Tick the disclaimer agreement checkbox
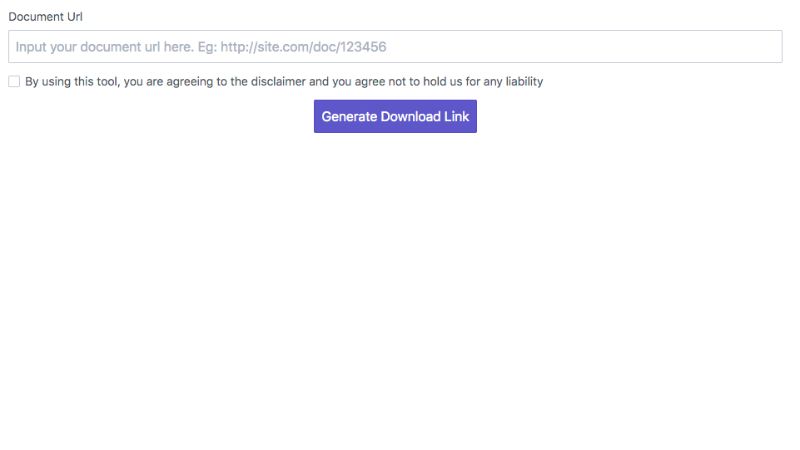Image resolution: width=800 pixels, height=450 pixels. pos(14,81)
